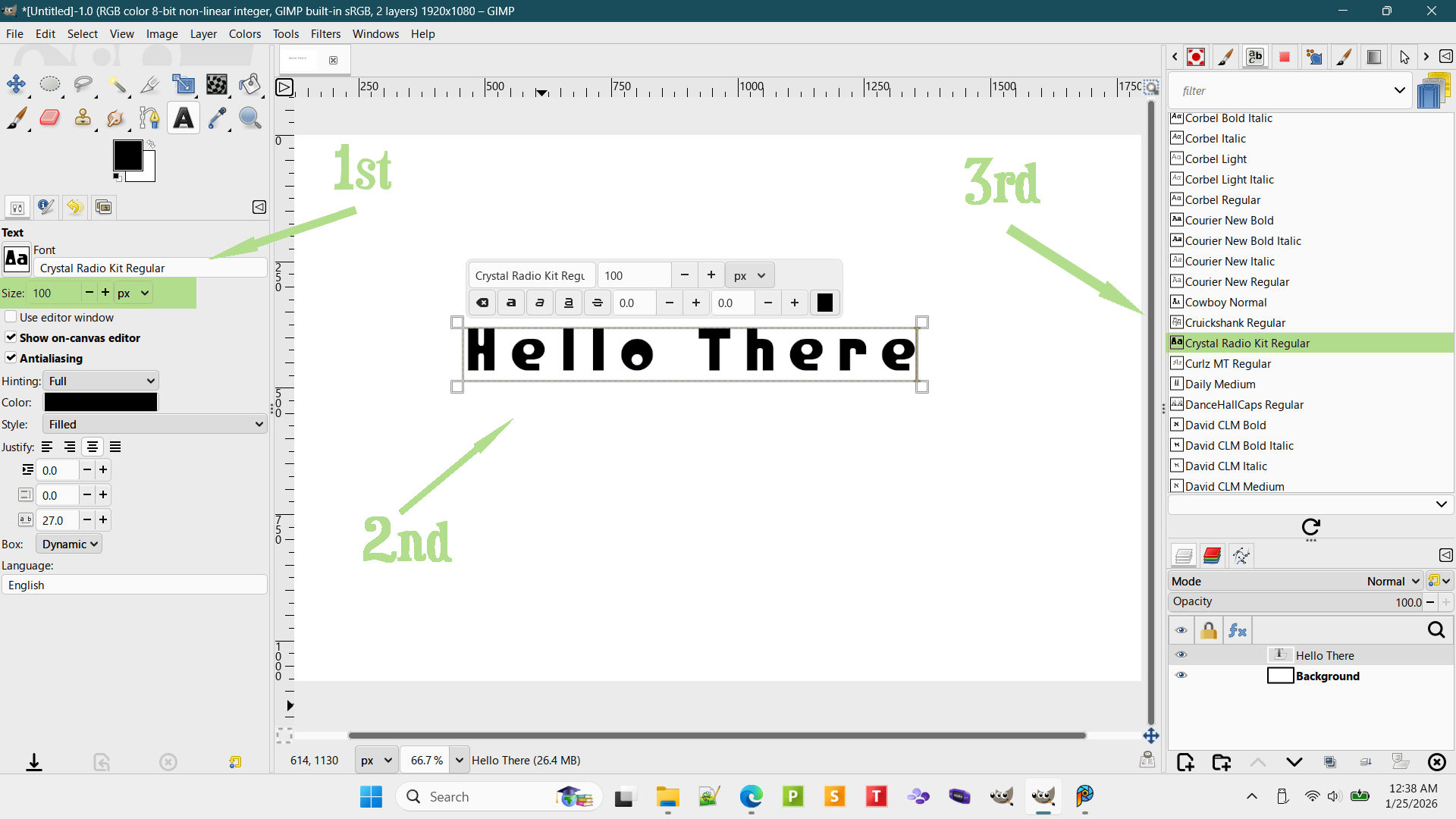Choose Cowboy Normal font
The height and width of the screenshot is (819, 1456).
(1310, 302)
